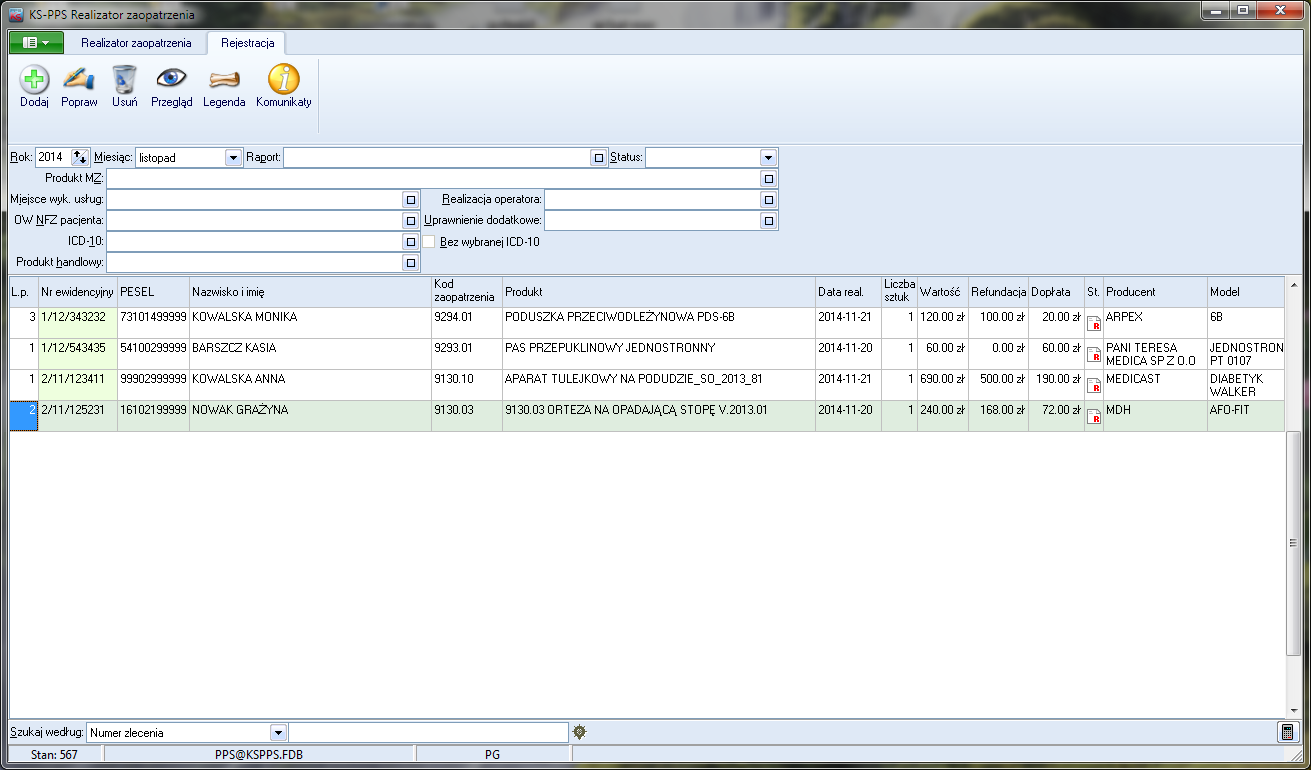Expand the Miesiąc dropdown

(x=234, y=158)
